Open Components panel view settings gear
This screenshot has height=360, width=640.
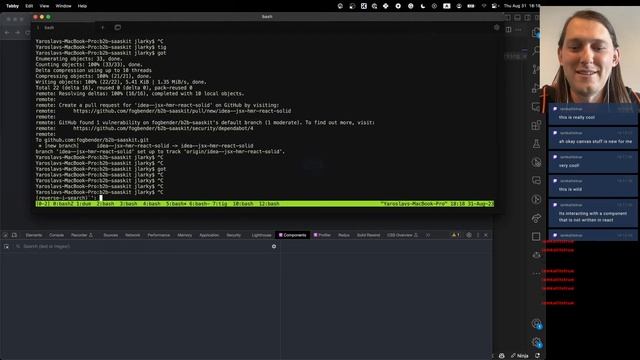(274, 247)
